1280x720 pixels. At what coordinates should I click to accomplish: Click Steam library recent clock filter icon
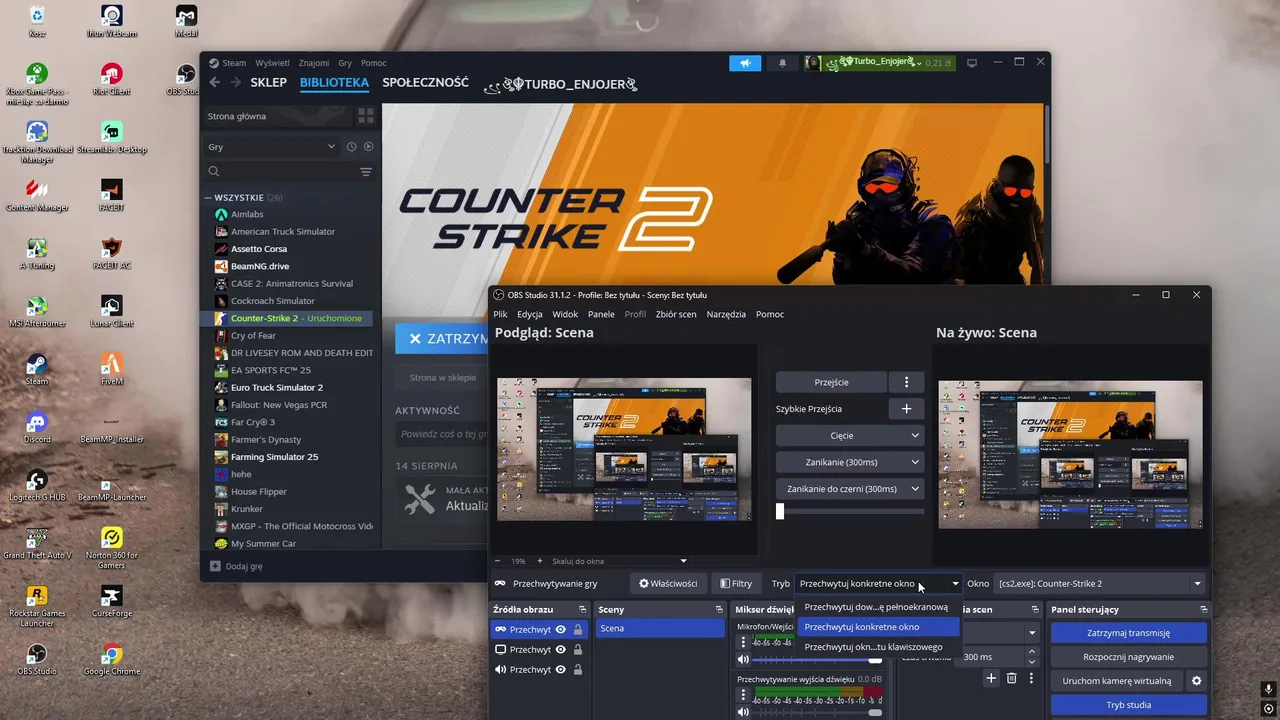352,147
